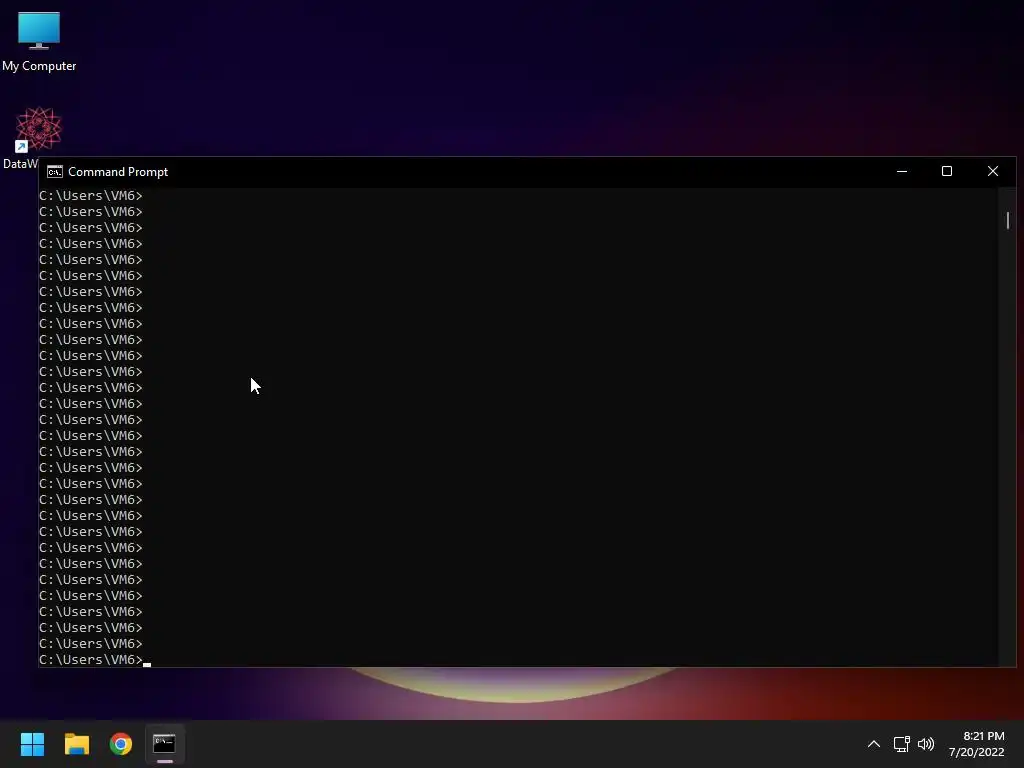The height and width of the screenshot is (768, 1024).
Task: Click the Command Prompt scrollbar thumb
Action: pyautogui.click(x=1008, y=221)
